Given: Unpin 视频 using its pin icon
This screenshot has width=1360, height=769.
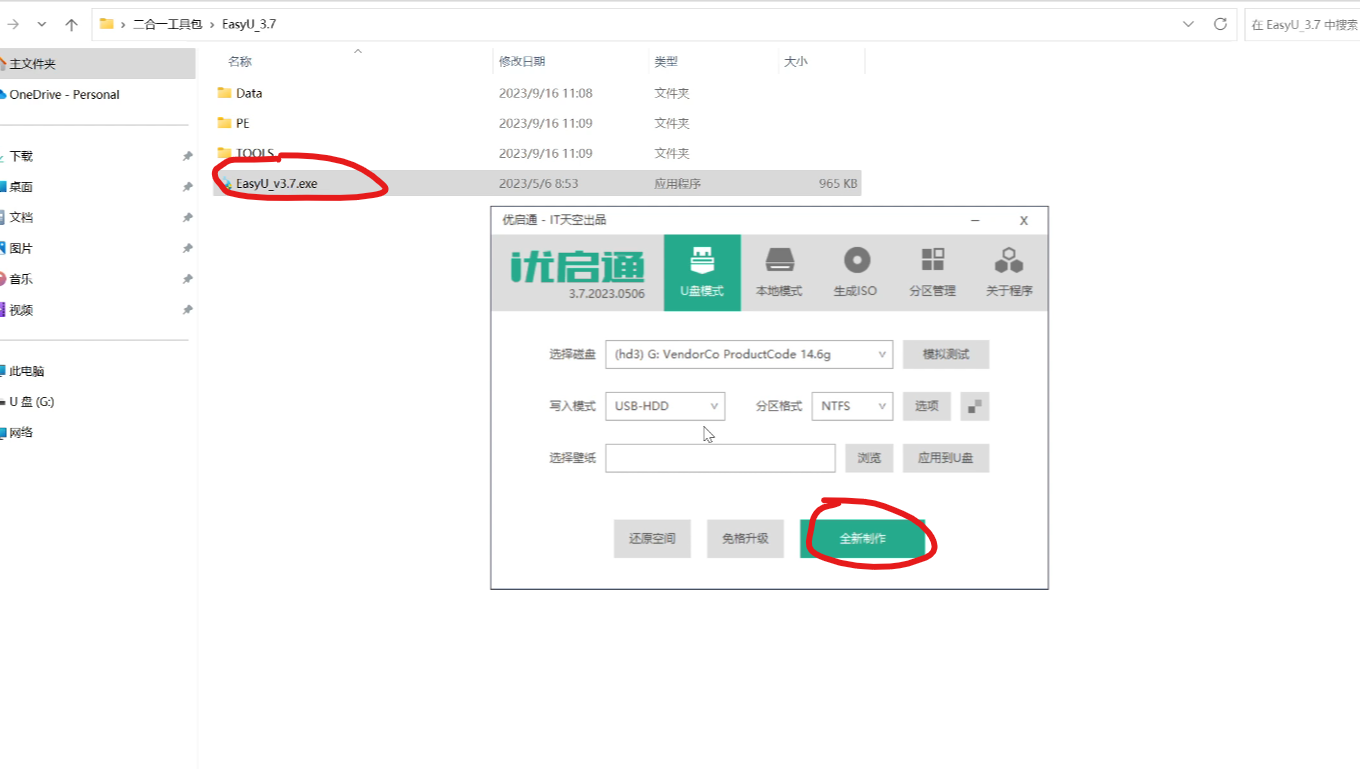Looking at the screenshot, I should pyautogui.click(x=187, y=310).
